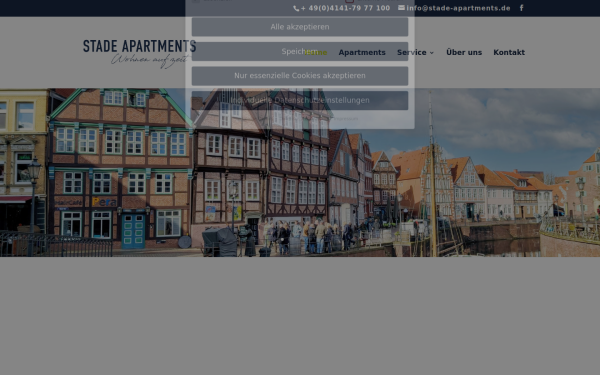Viewport: 600px width, 375px height.
Task: Click the Stade Apartments logo
Action: (x=139, y=54)
